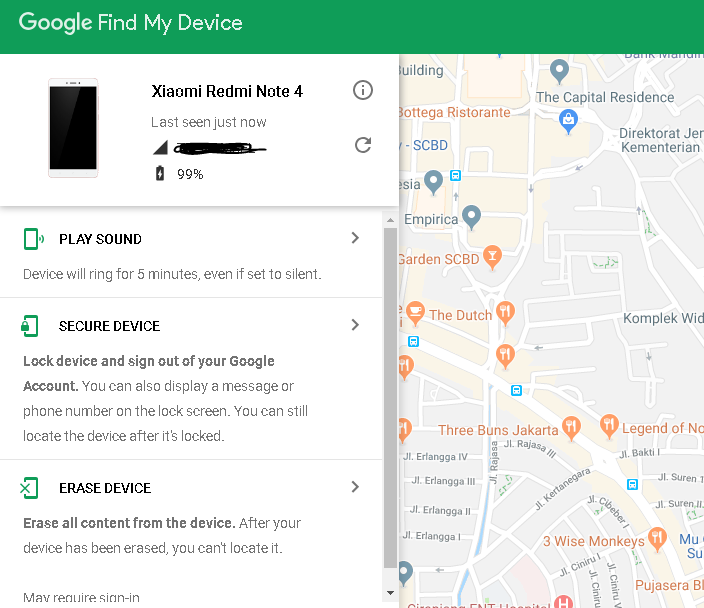The image size is (704, 608).
Task: Click Last seen just now text
Action: pos(209,122)
